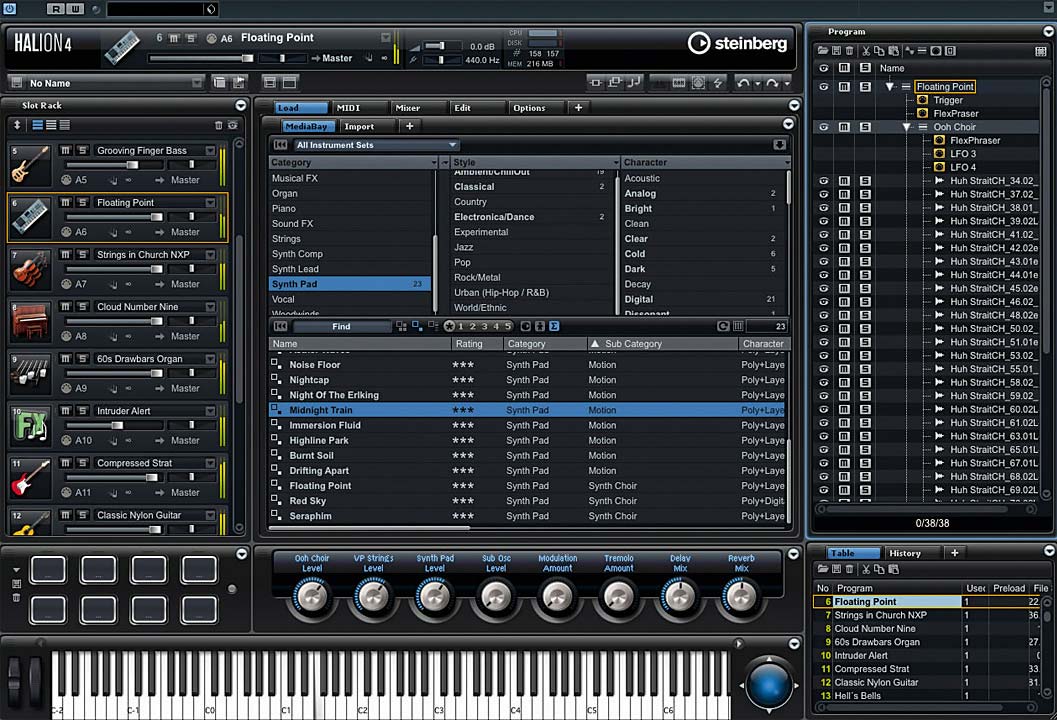Click the Steinberg logo
This screenshot has width=1057, height=720.
(x=737, y=43)
